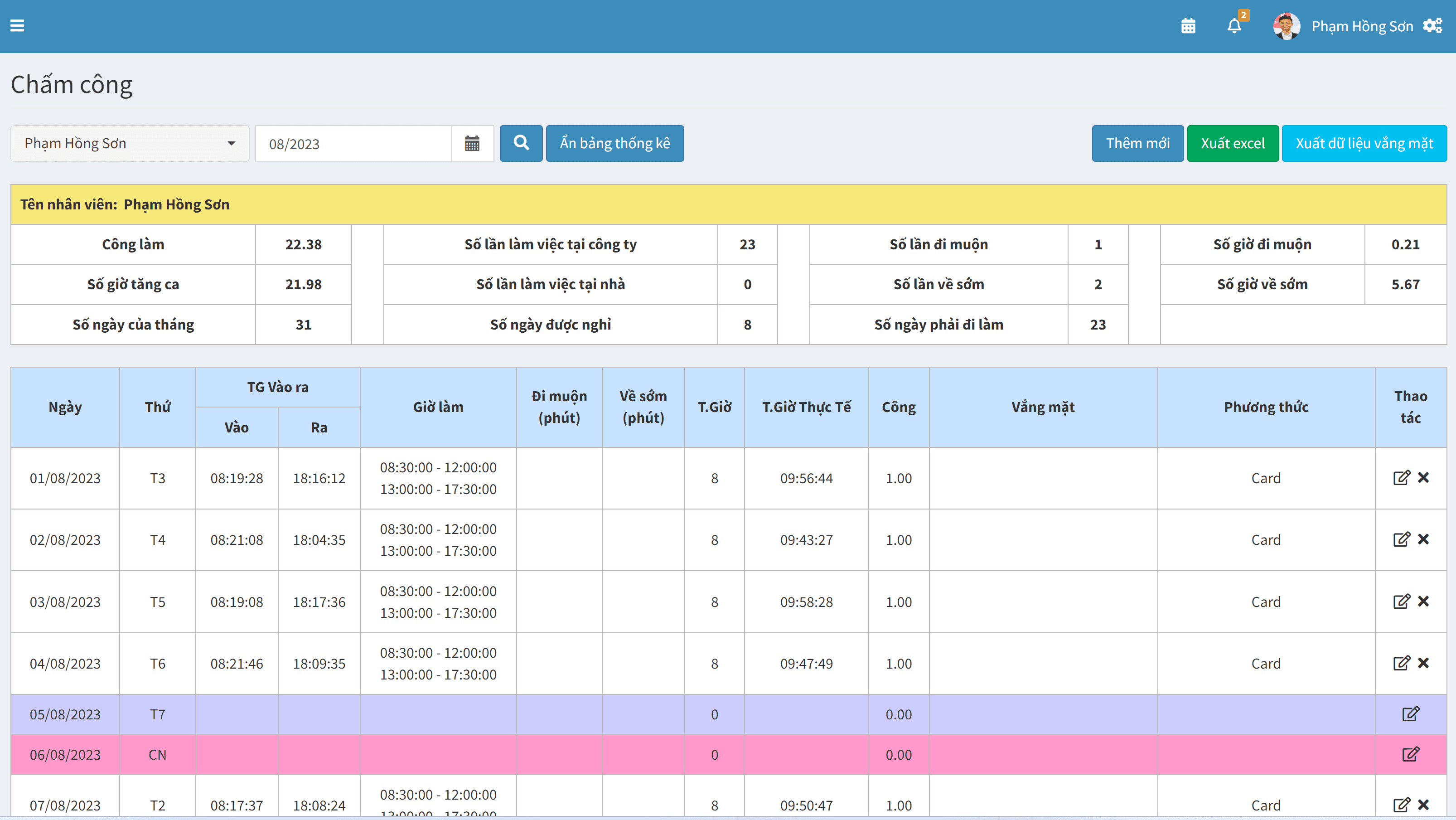This screenshot has width=1456, height=820.
Task: Click the T.Giờ Thực Tế column header
Action: coord(807,407)
